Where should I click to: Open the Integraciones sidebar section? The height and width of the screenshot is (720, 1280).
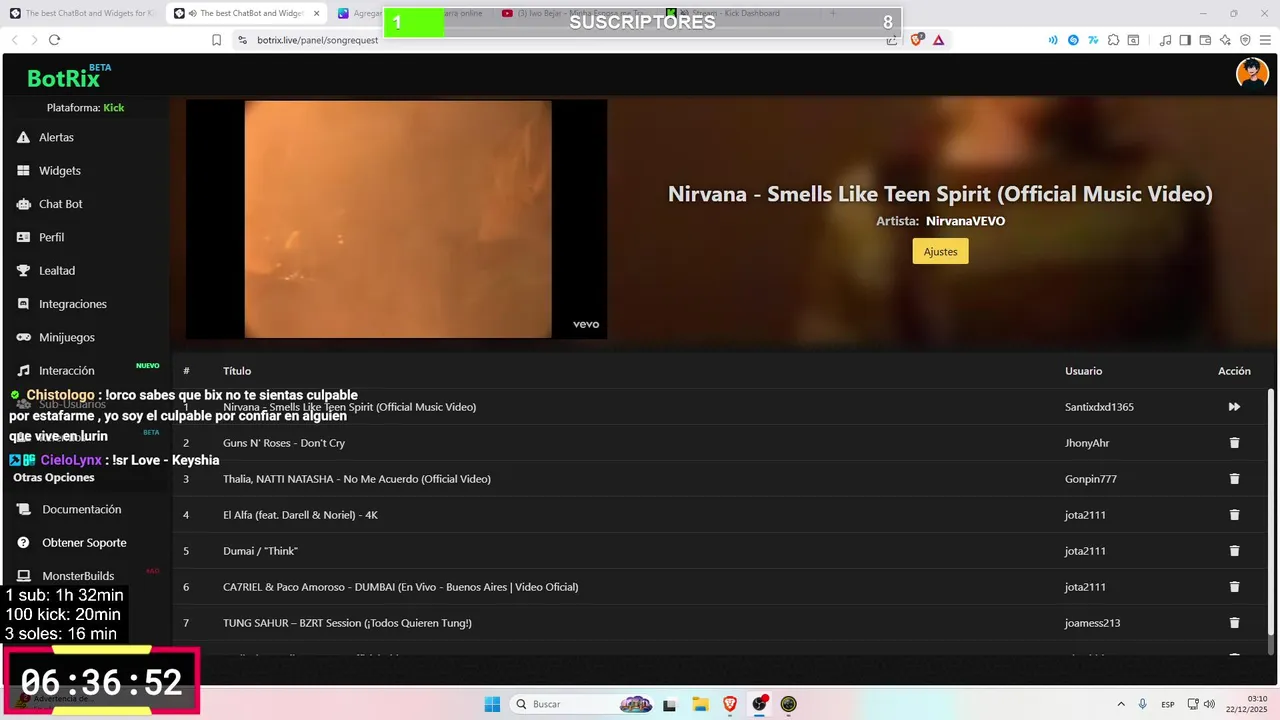click(x=72, y=304)
